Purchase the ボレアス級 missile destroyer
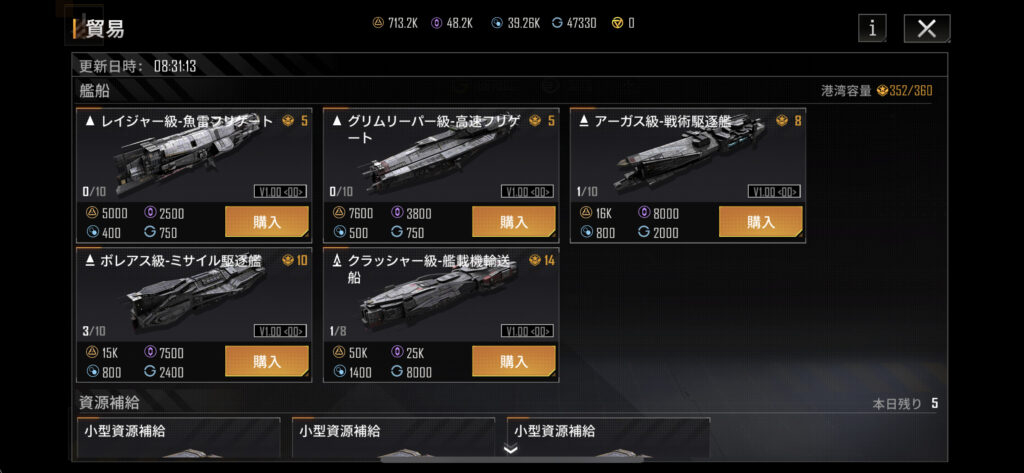The image size is (1024, 473). [x=267, y=361]
